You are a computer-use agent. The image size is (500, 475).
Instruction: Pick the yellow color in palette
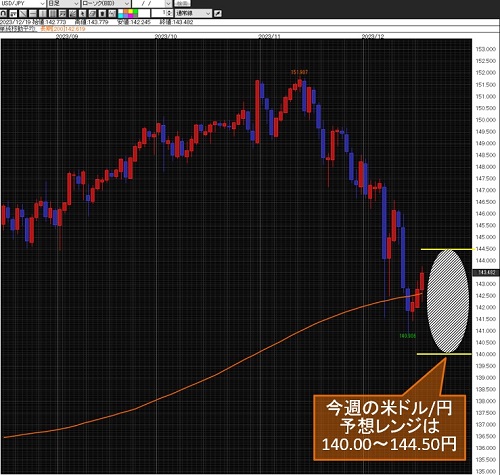130,11
